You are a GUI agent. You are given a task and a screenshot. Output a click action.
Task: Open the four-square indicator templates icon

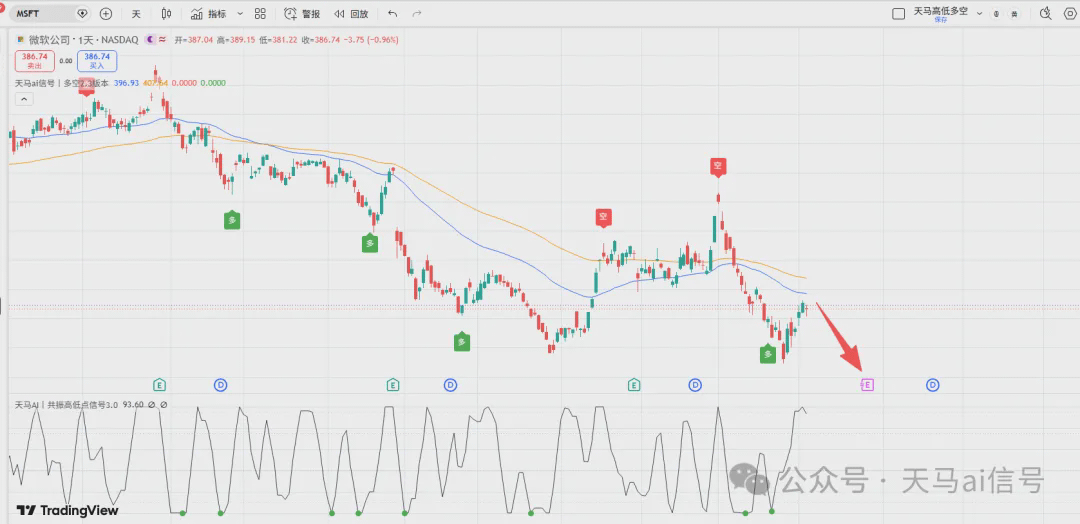[x=260, y=14]
